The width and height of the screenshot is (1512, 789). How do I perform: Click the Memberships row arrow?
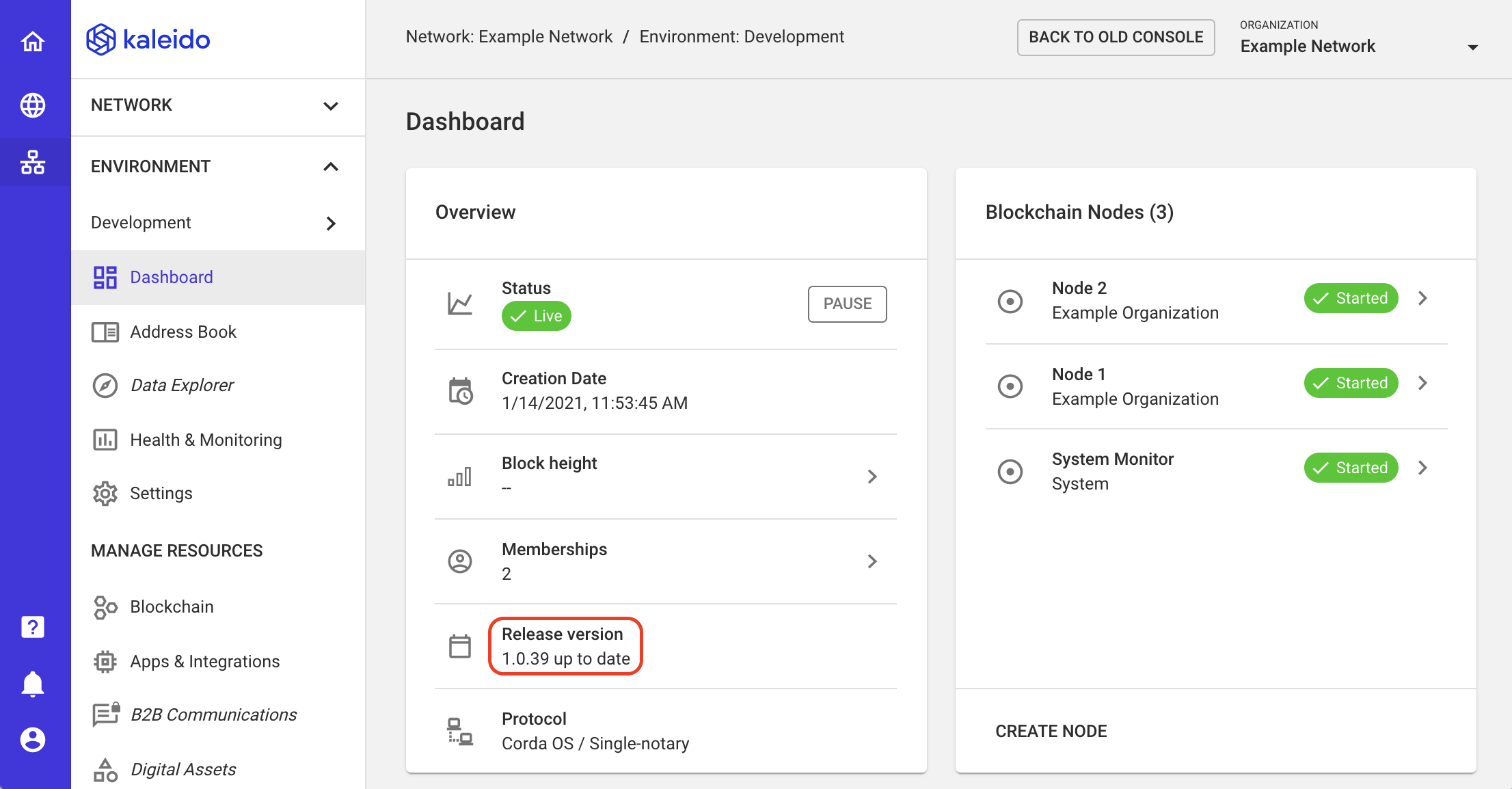(873, 561)
